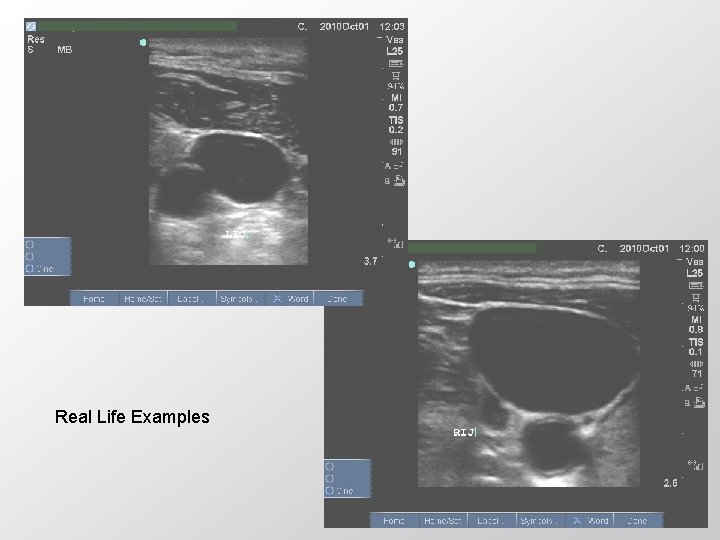Click the cart storage icon on the RIJ screen

tap(696, 298)
